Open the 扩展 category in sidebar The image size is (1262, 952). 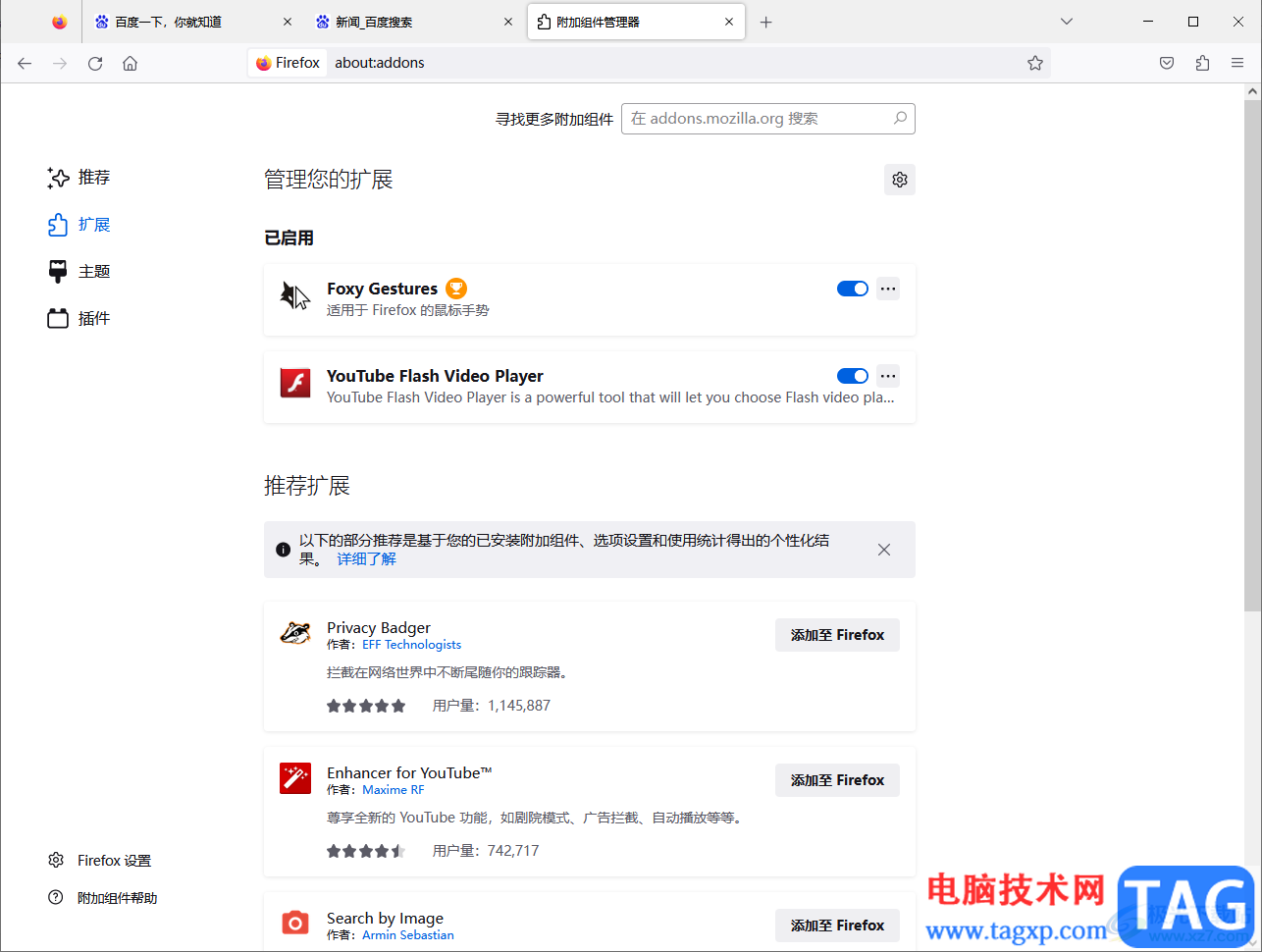pos(79,225)
